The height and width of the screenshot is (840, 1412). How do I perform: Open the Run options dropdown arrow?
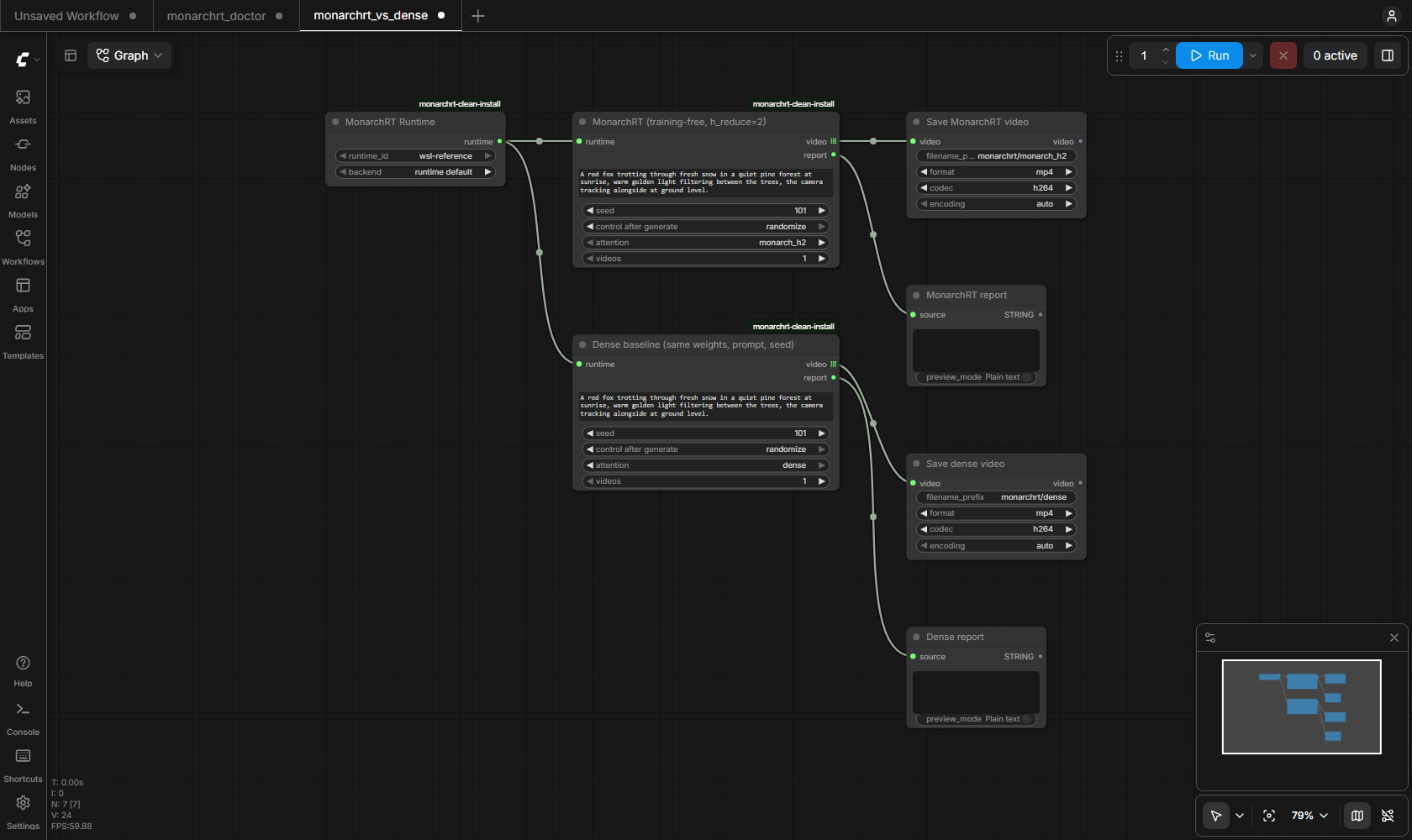click(x=1252, y=55)
